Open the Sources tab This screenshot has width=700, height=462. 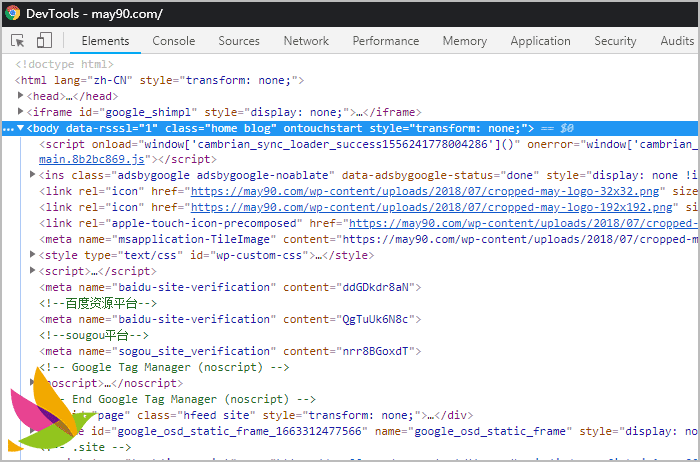(239, 41)
